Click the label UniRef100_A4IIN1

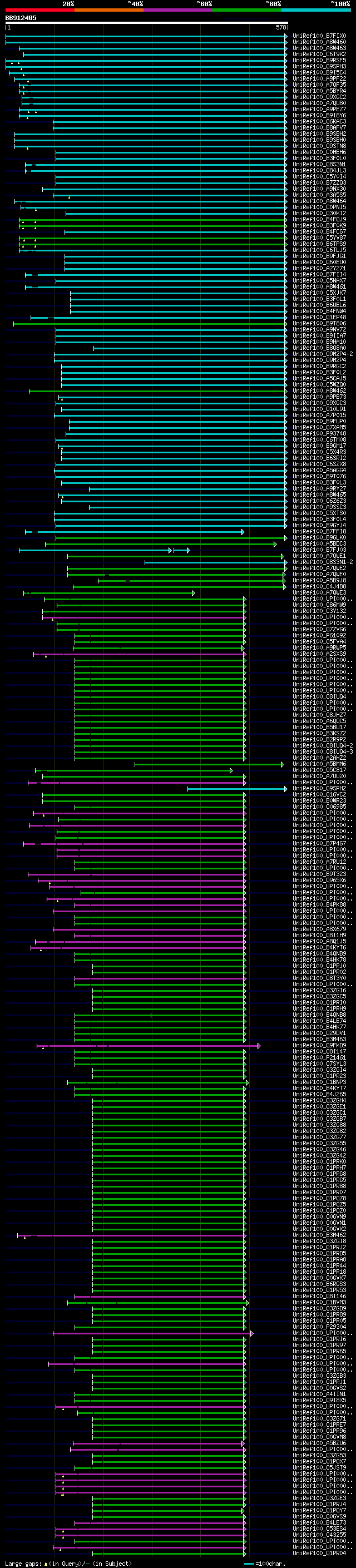point(319,1394)
